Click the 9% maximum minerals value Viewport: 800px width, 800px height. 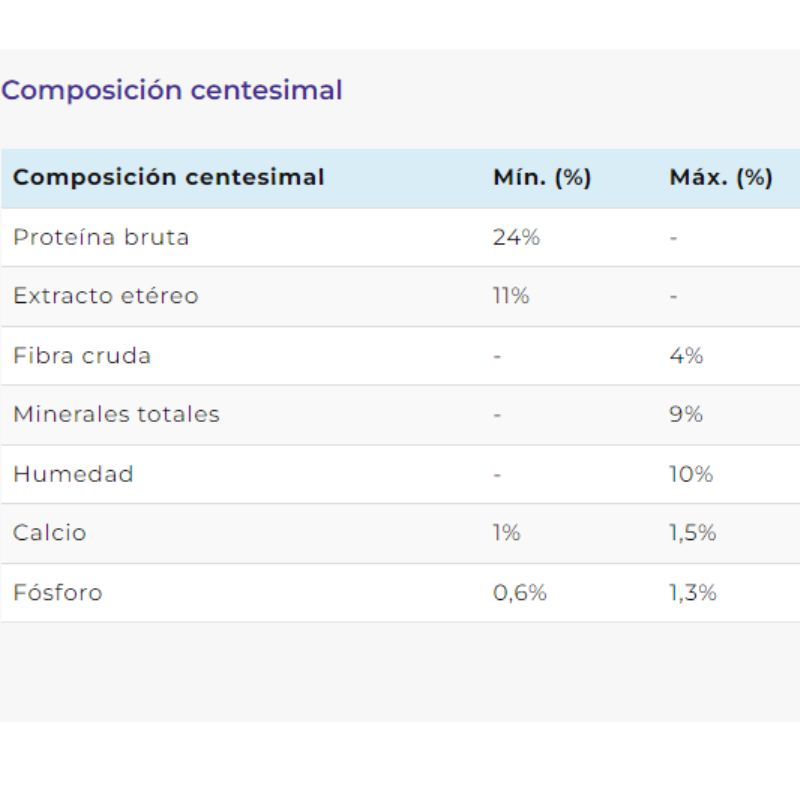[686, 414]
